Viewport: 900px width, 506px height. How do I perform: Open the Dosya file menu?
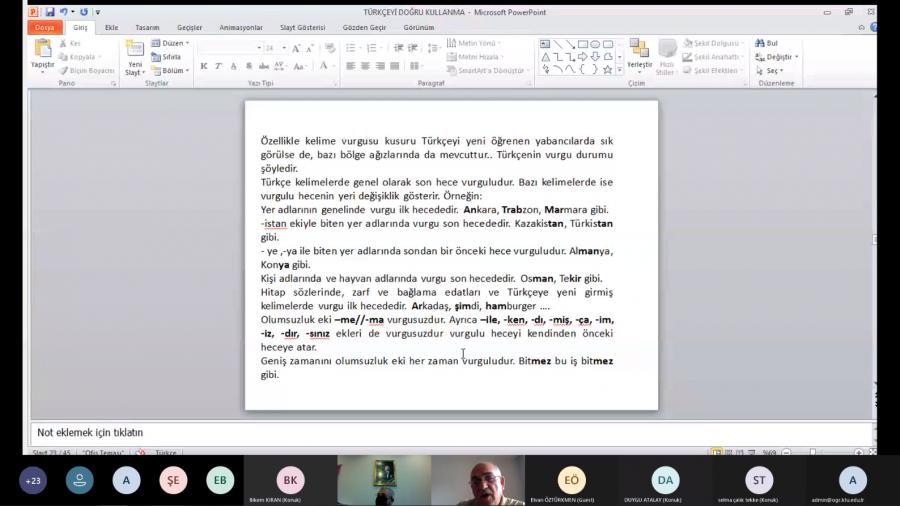pos(44,28)
